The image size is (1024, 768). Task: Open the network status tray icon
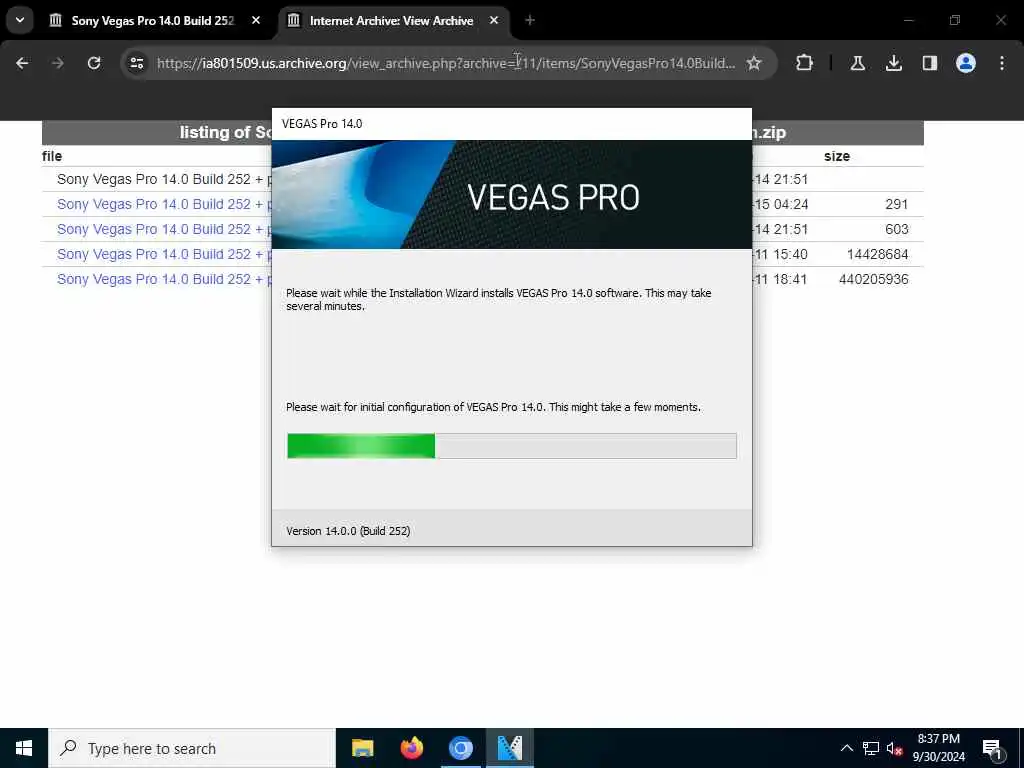871,748
